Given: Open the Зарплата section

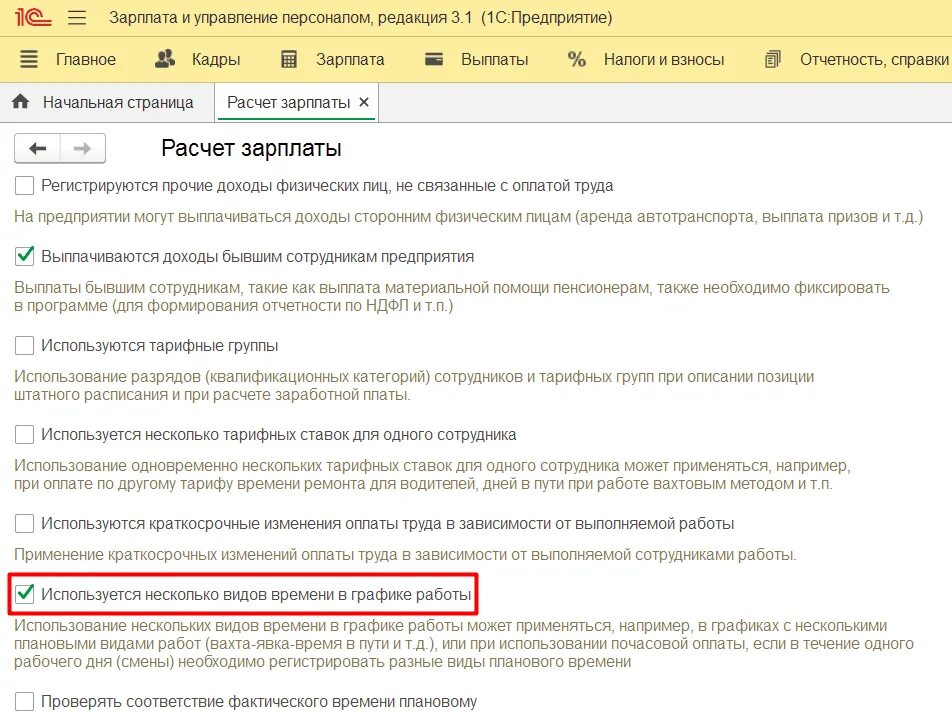Looking at the screenshot, I should tap(350, 59).
